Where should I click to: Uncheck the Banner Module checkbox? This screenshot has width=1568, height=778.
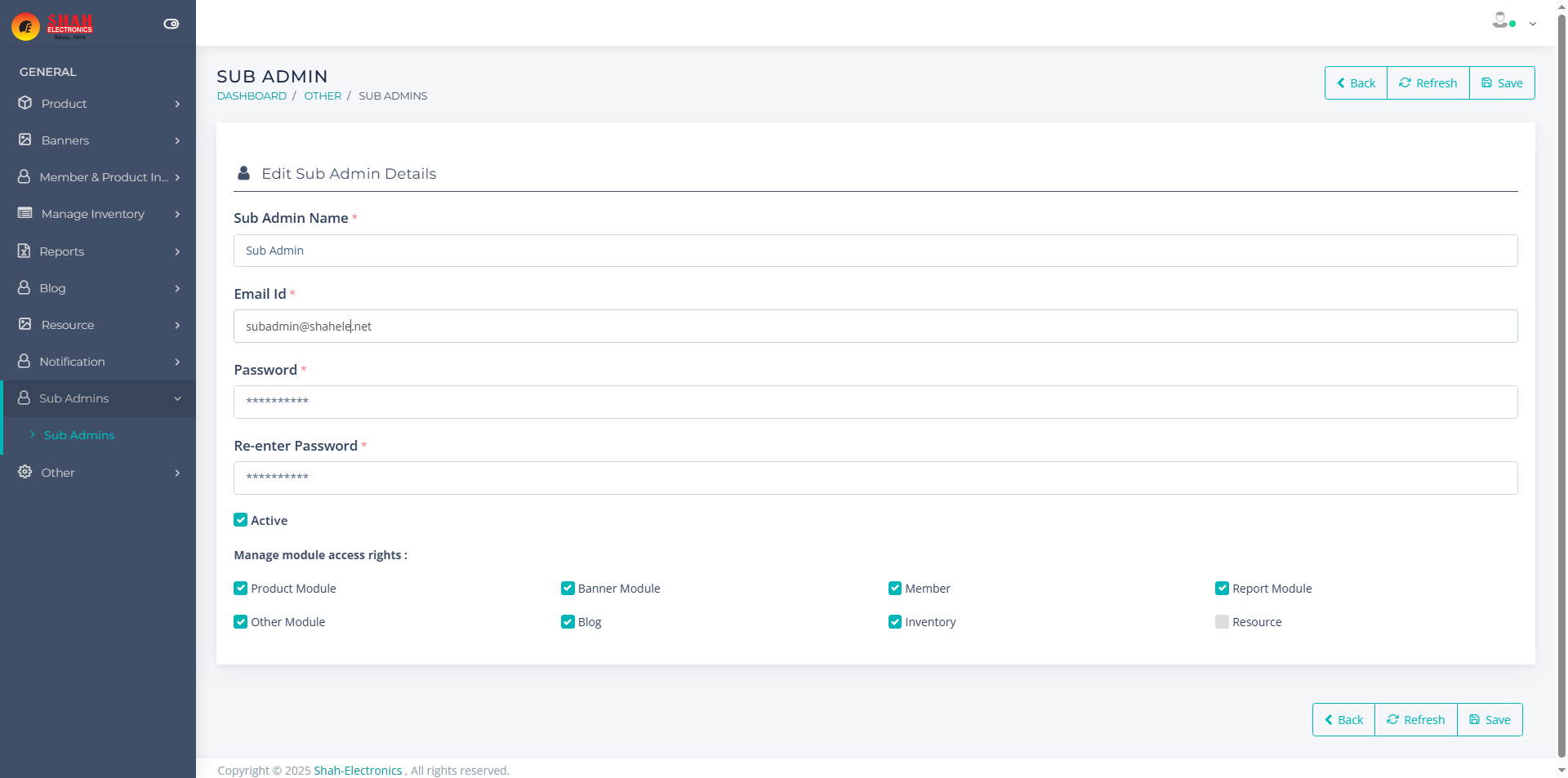tap(568, 589)
